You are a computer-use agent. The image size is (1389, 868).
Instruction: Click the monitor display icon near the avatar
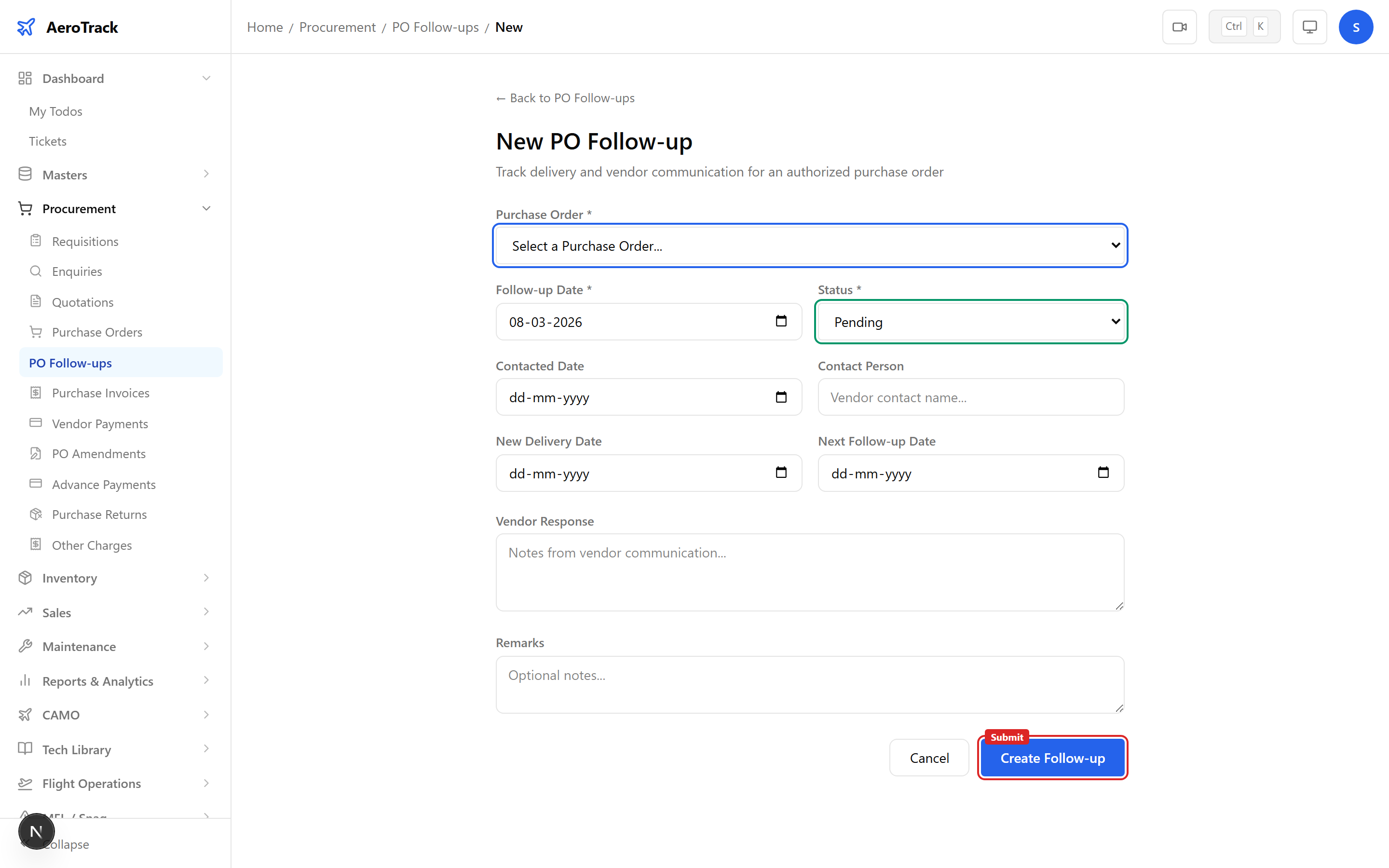coord(1309,27)
